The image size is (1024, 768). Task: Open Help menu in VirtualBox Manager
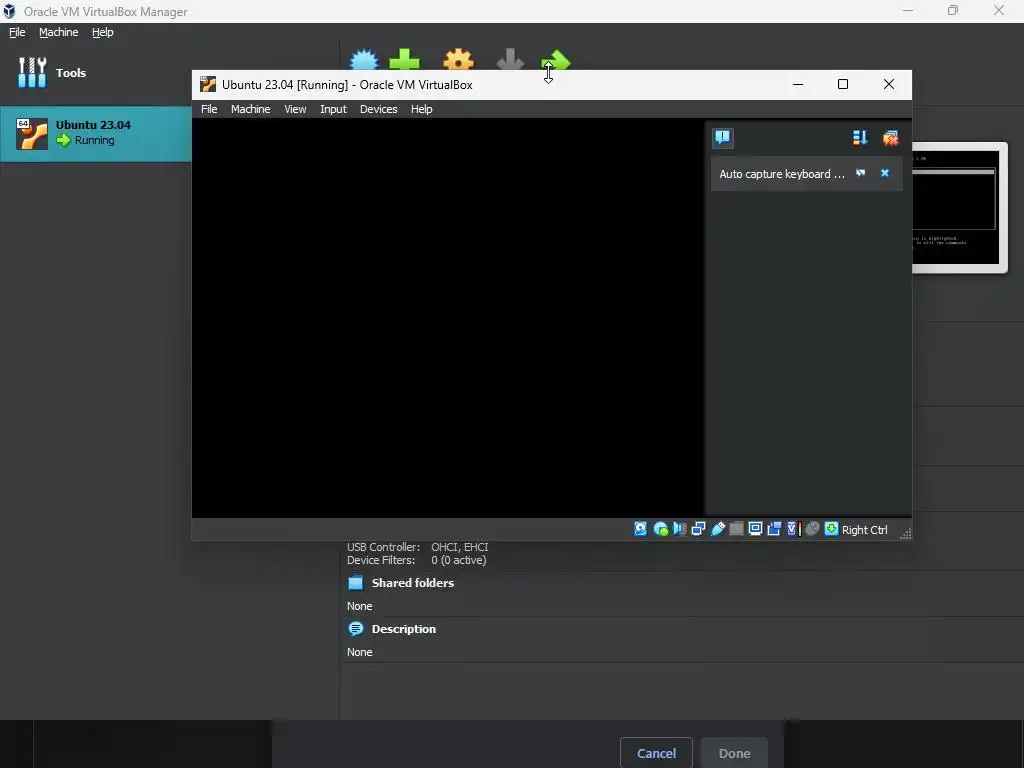point(103,32)
